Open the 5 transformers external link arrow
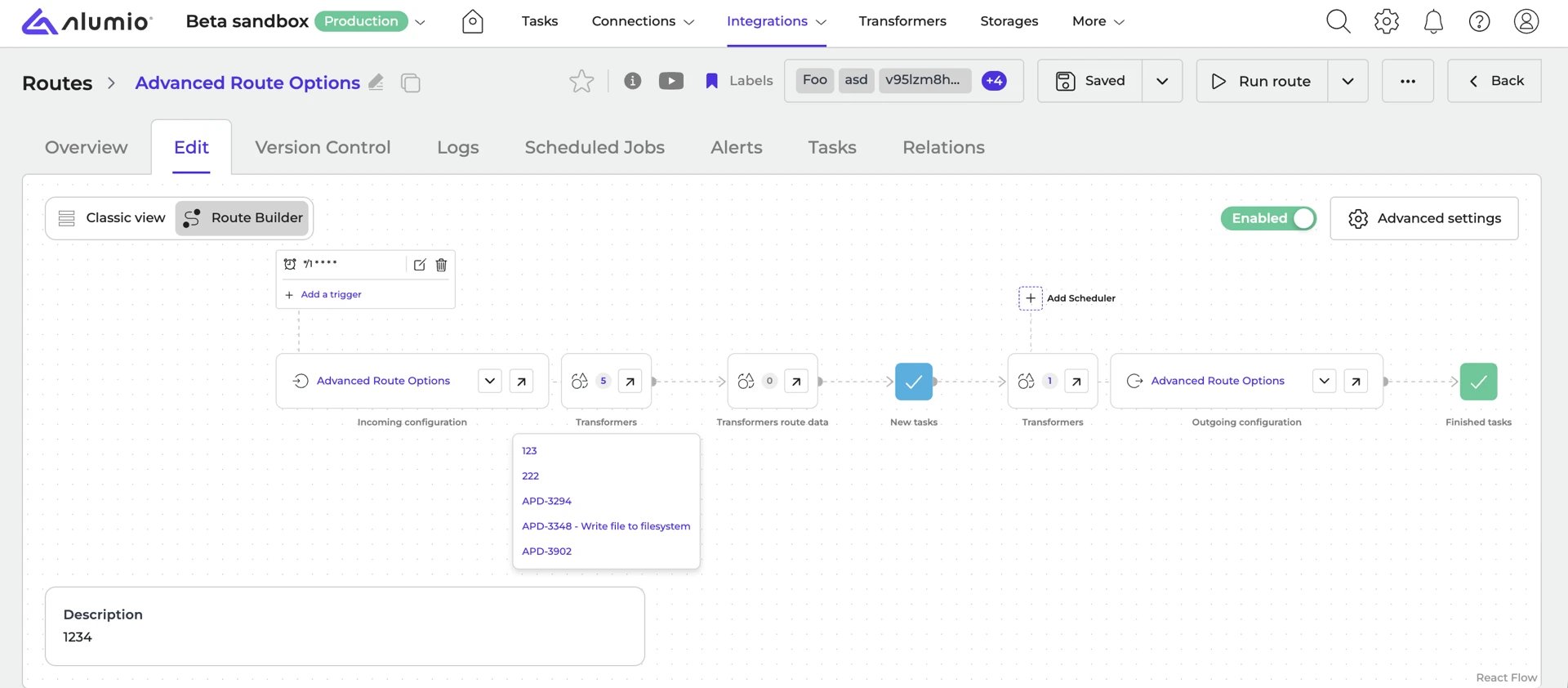1568x688 pixels. tap(630, 382)
